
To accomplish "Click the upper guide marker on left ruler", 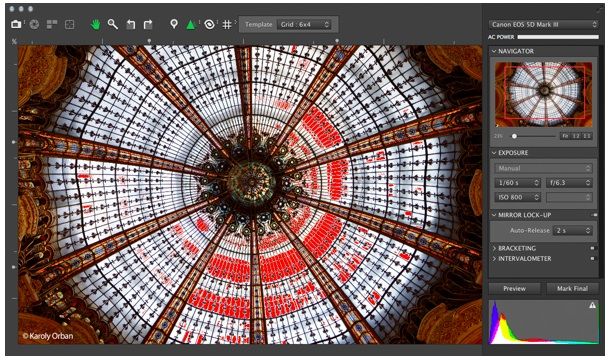I will pyautogui.click(x=14, y=142).
